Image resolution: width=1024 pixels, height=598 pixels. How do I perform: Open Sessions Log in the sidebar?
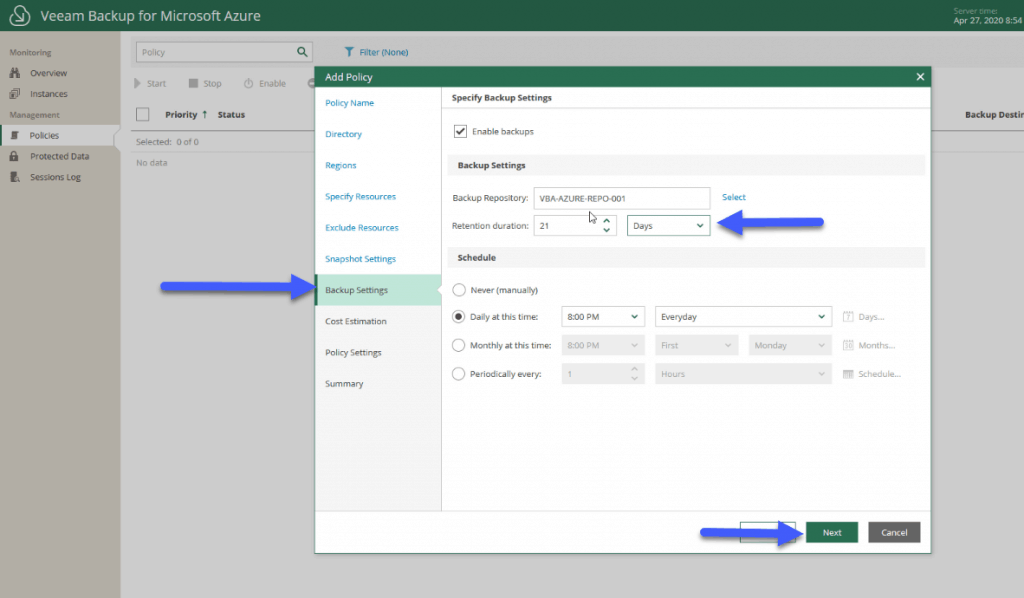(x=55, y=177)
